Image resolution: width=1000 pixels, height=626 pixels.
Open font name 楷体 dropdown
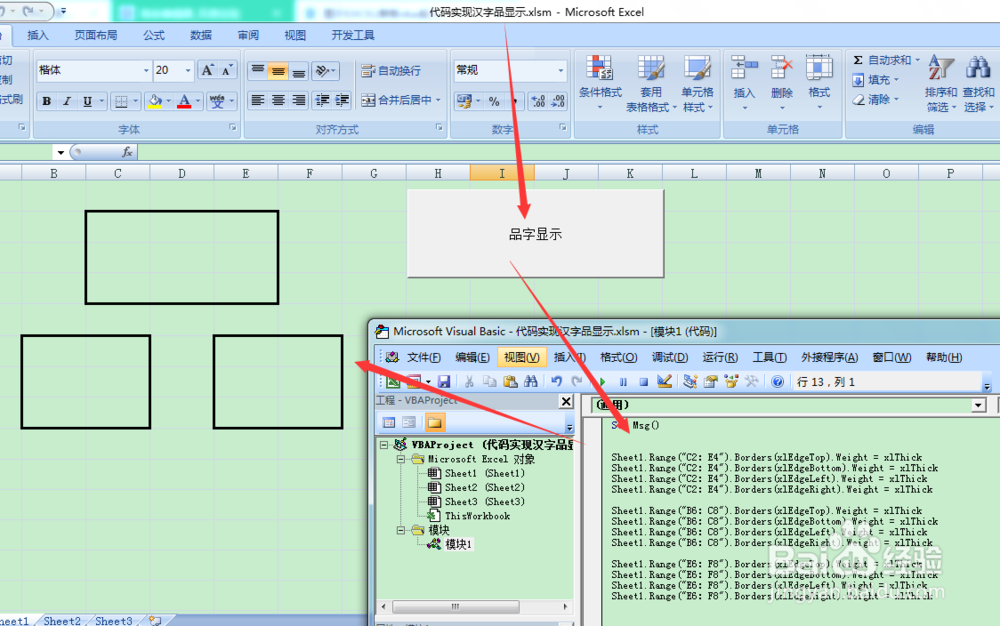146,70
